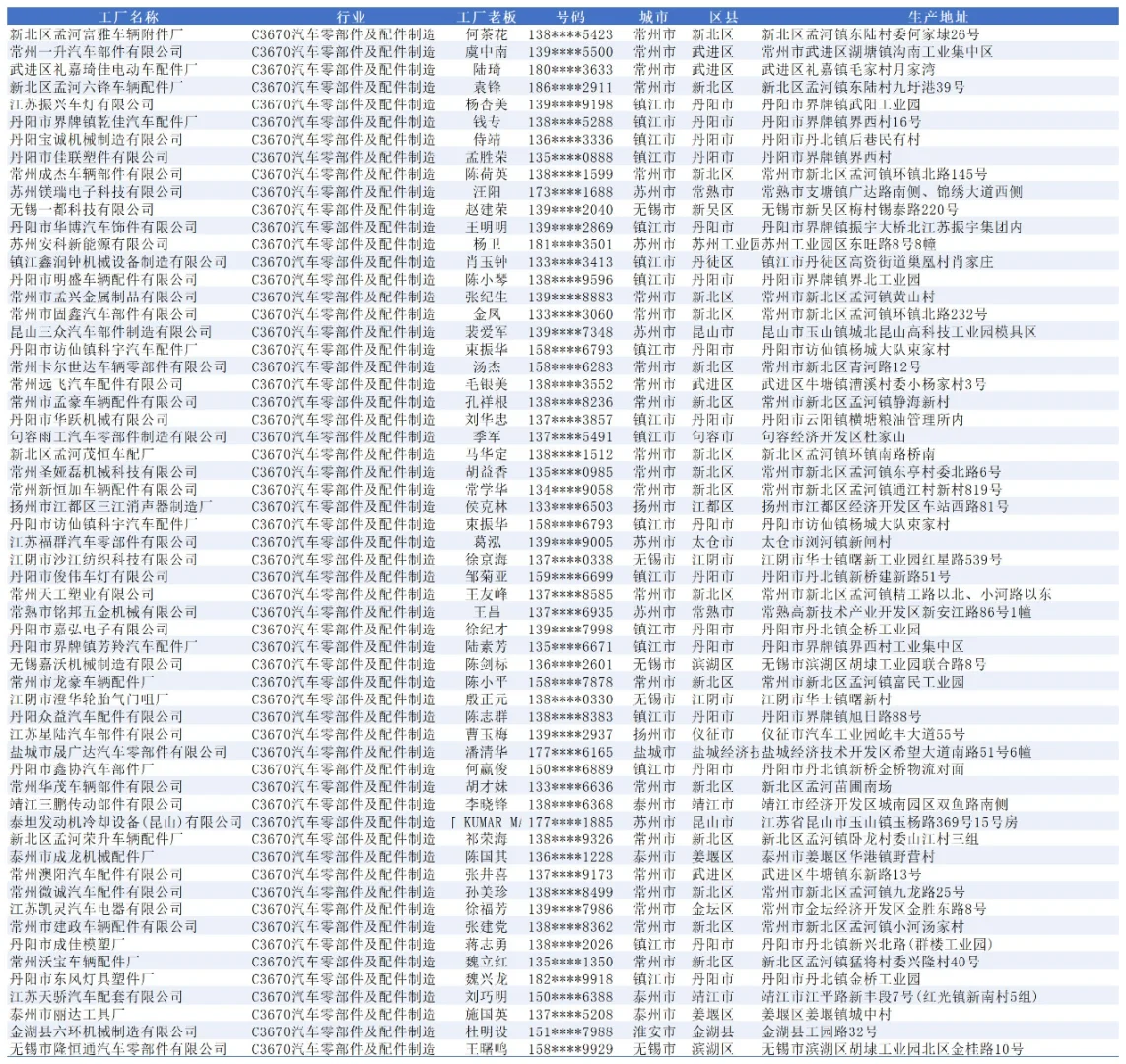Click owner name 王明明

[x=487, y=227]
